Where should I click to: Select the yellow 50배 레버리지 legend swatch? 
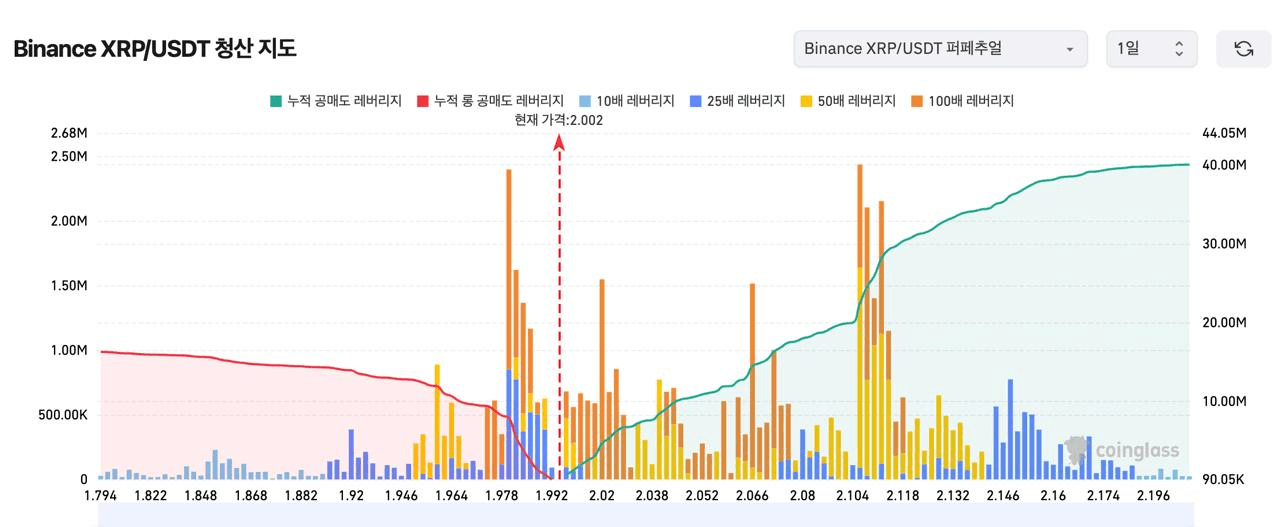coord(806,101)
